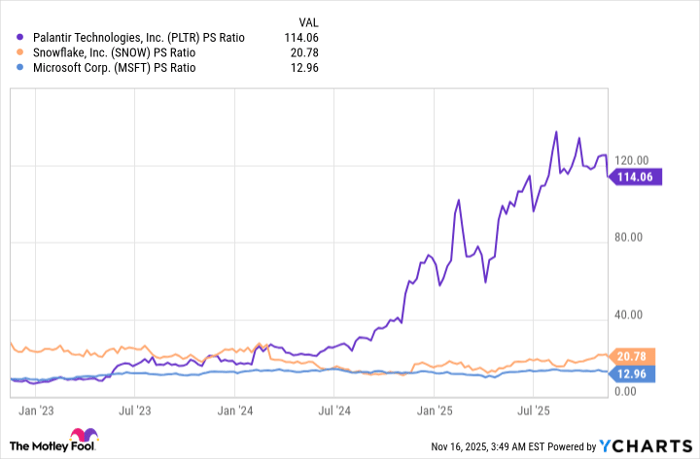This screenshot has height=459, width=700.
Task: Click the blue 12.96 end-of-line tag
Action: click(632, 374)
